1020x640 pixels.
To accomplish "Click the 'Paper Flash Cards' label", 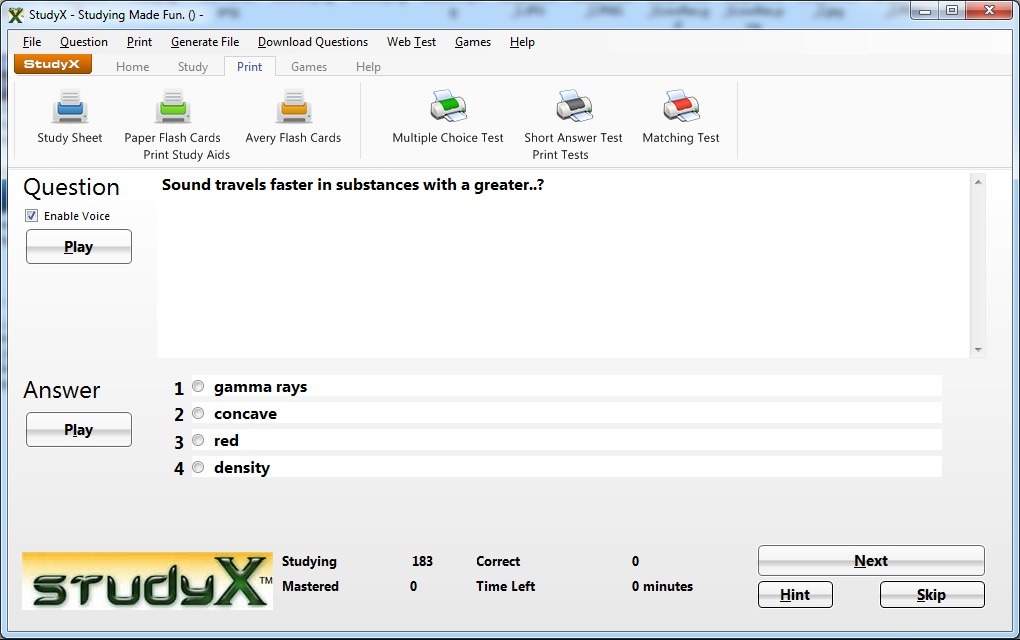I will [x=172, y=138].
